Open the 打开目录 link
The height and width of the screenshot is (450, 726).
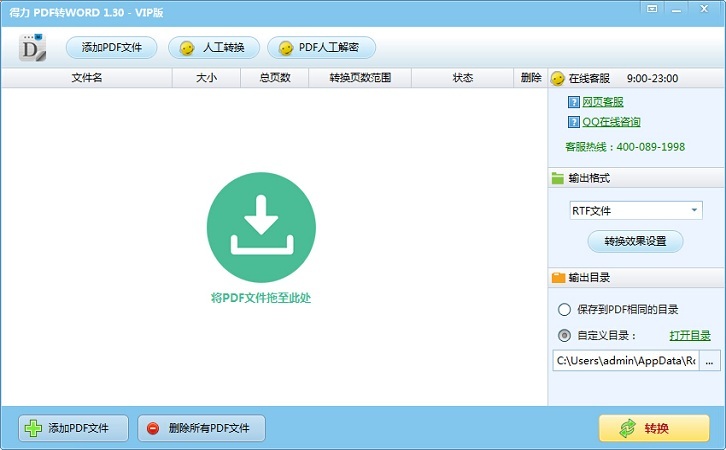(691, 335)
